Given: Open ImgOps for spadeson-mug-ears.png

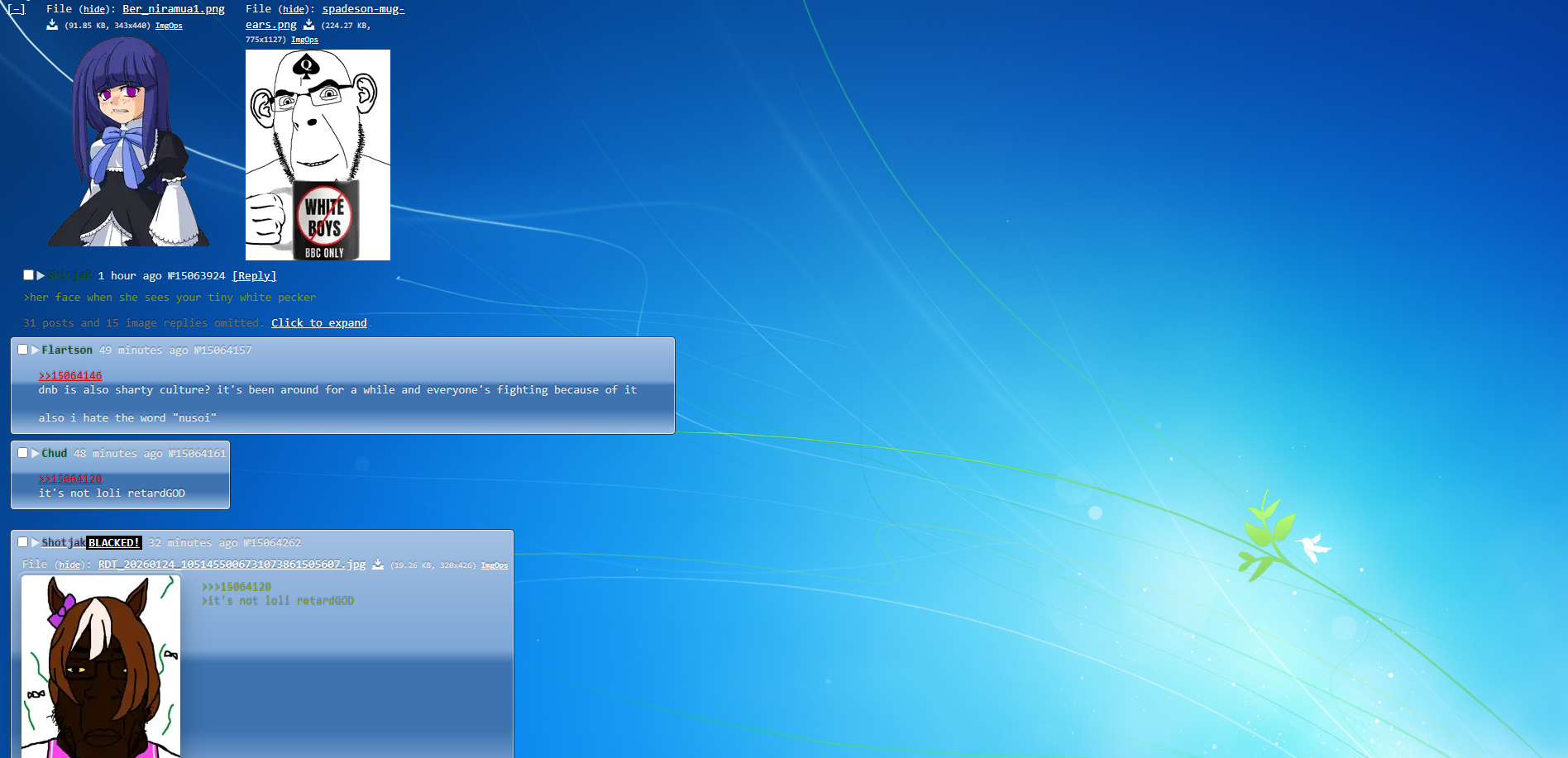Looking at the screenshot, I should pos(304,40).
